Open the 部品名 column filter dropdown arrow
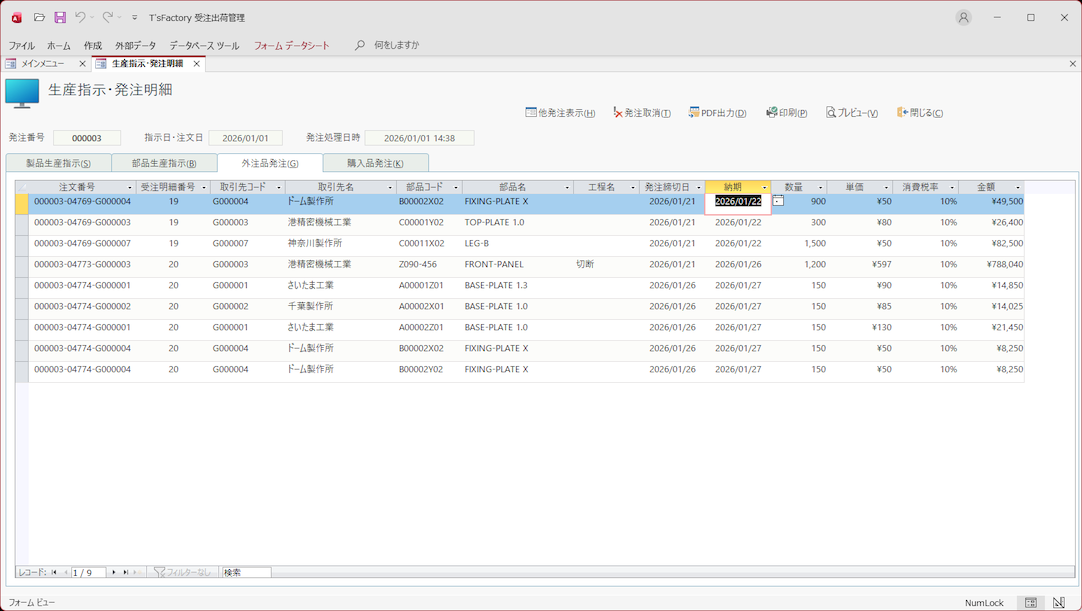The width and height of the screenshot is (1082, 611). tap(567, 188)
